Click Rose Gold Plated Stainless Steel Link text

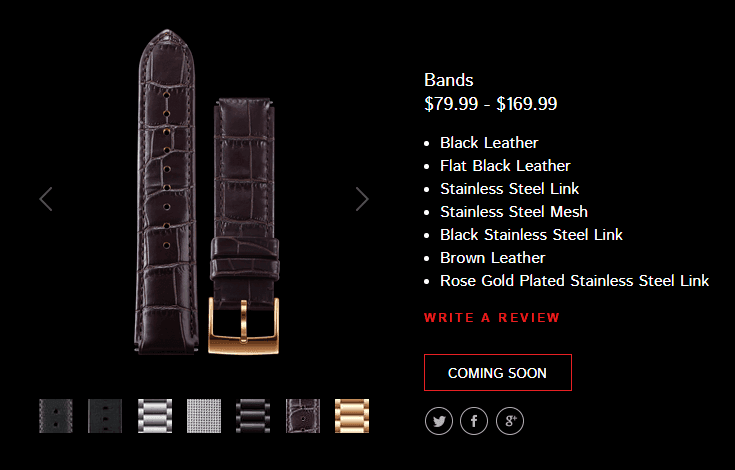[x=574, y=280]
